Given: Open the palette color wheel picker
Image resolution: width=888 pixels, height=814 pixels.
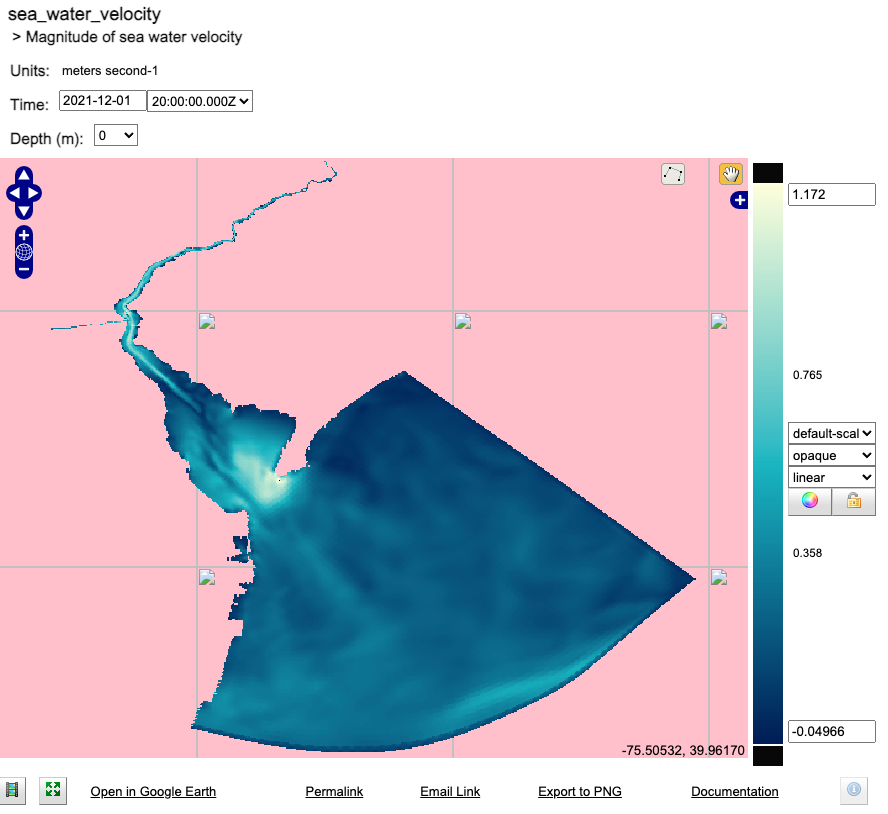Looking at the screenshot, I should (x=809, y=501).
